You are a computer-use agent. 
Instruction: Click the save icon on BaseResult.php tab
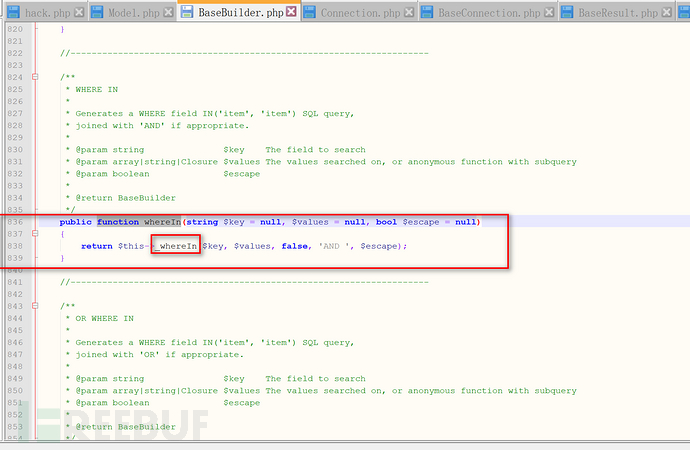click(x=567, y=12)
